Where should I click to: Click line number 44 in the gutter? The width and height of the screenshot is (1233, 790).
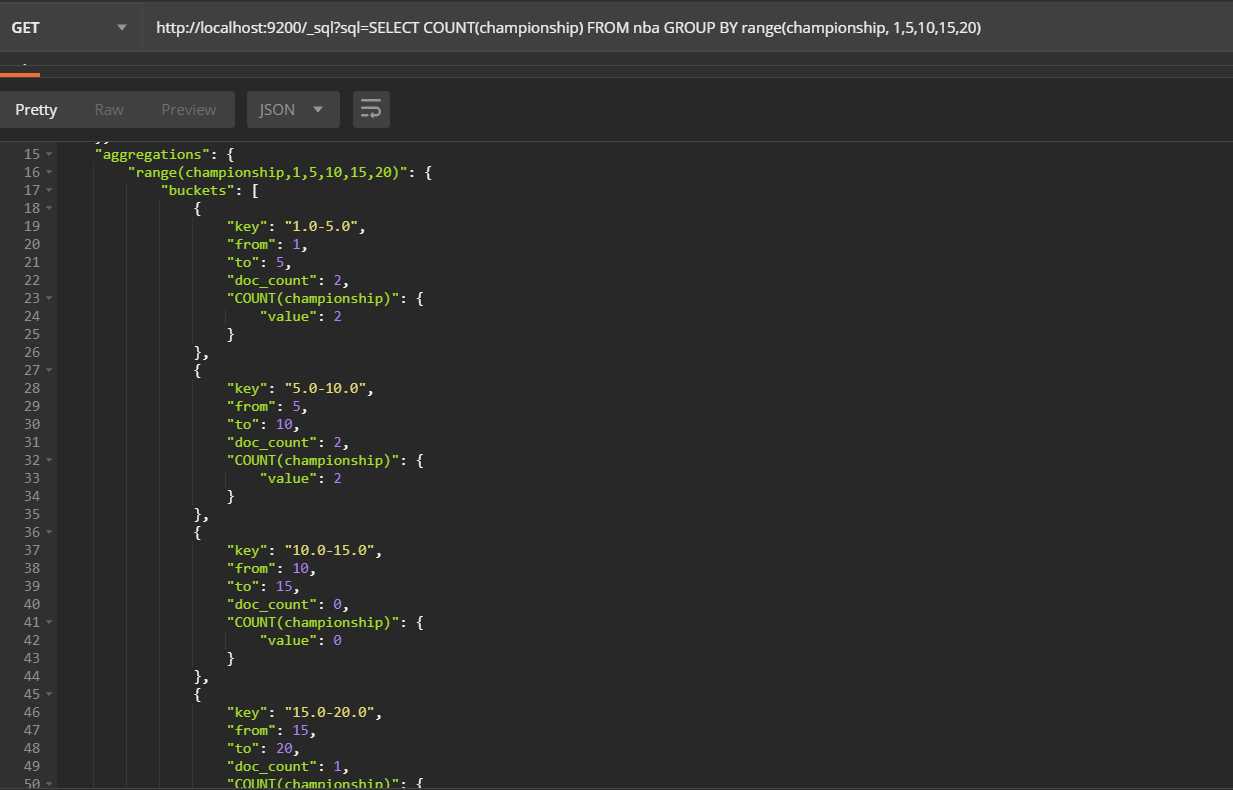(31, 676)
